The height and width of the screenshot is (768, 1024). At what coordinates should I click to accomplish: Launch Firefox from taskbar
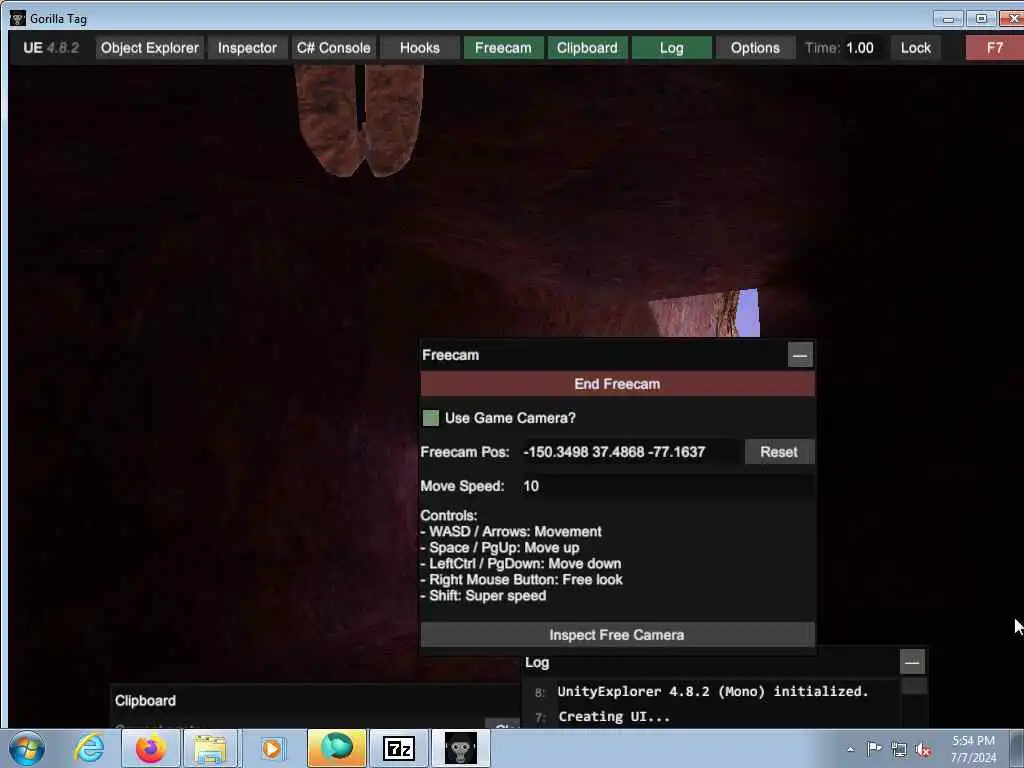pos(151,748)
